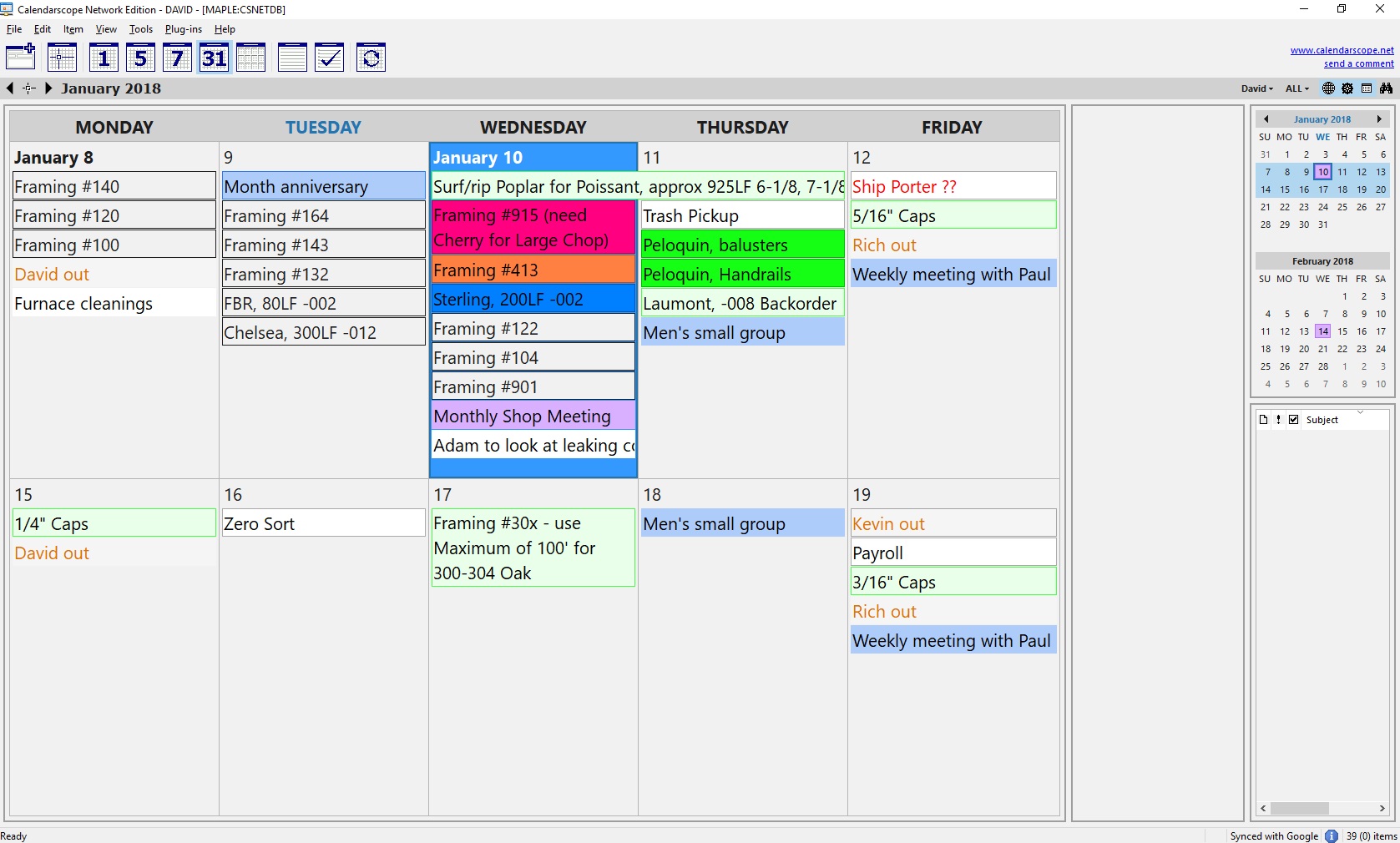1400x843 pixels.
Task: Switch to 1-day view
Action: [104, 57]
